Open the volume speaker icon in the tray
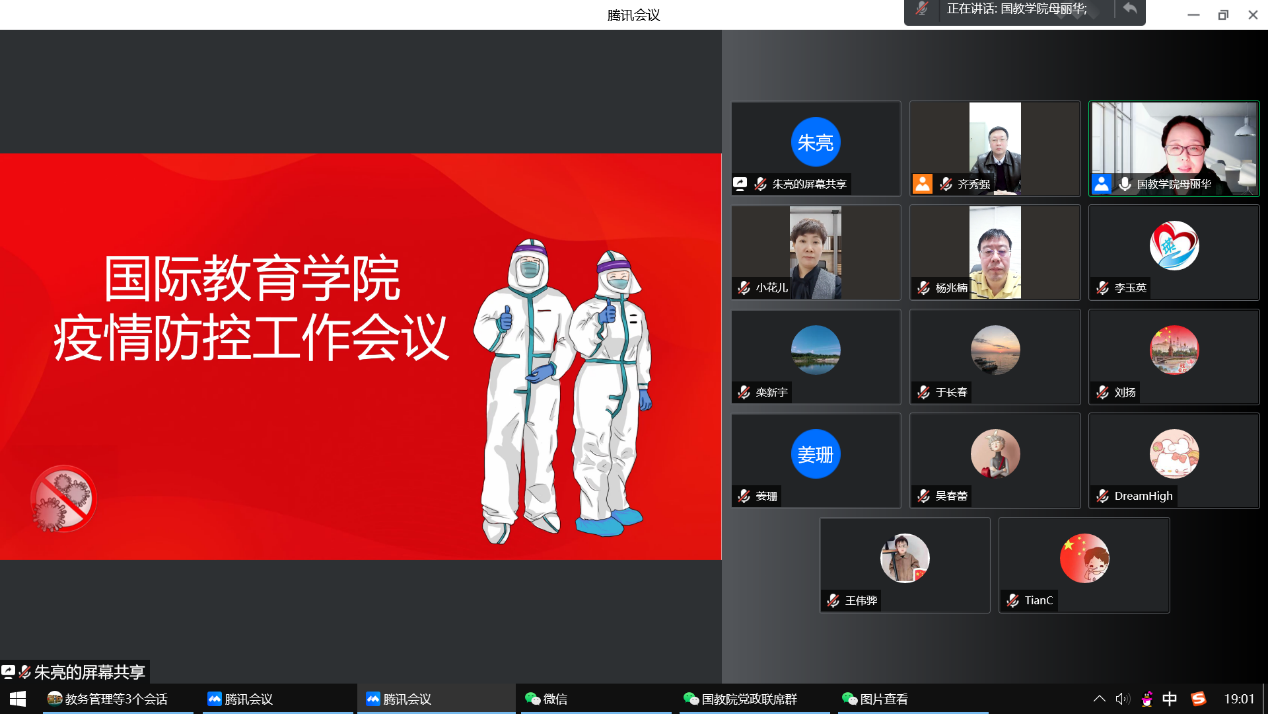This screenshot has height=714, width=1268. [1122, 699]
